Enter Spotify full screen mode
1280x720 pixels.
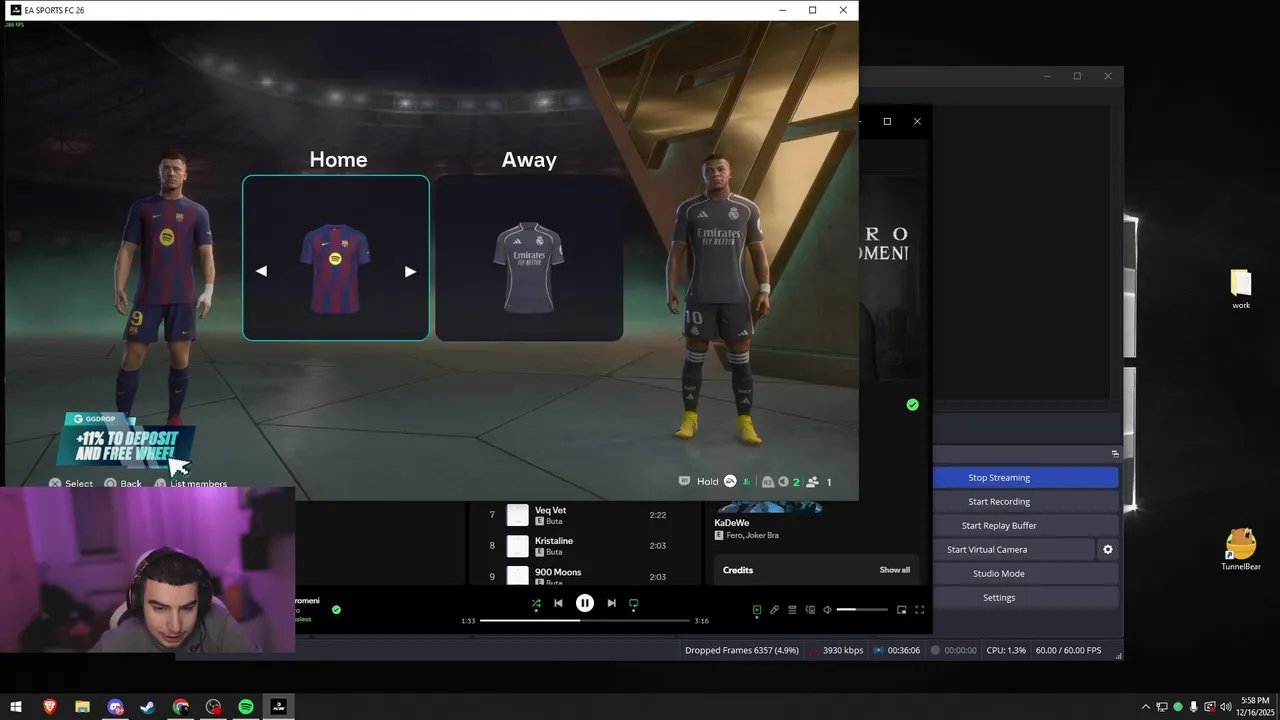919,609
